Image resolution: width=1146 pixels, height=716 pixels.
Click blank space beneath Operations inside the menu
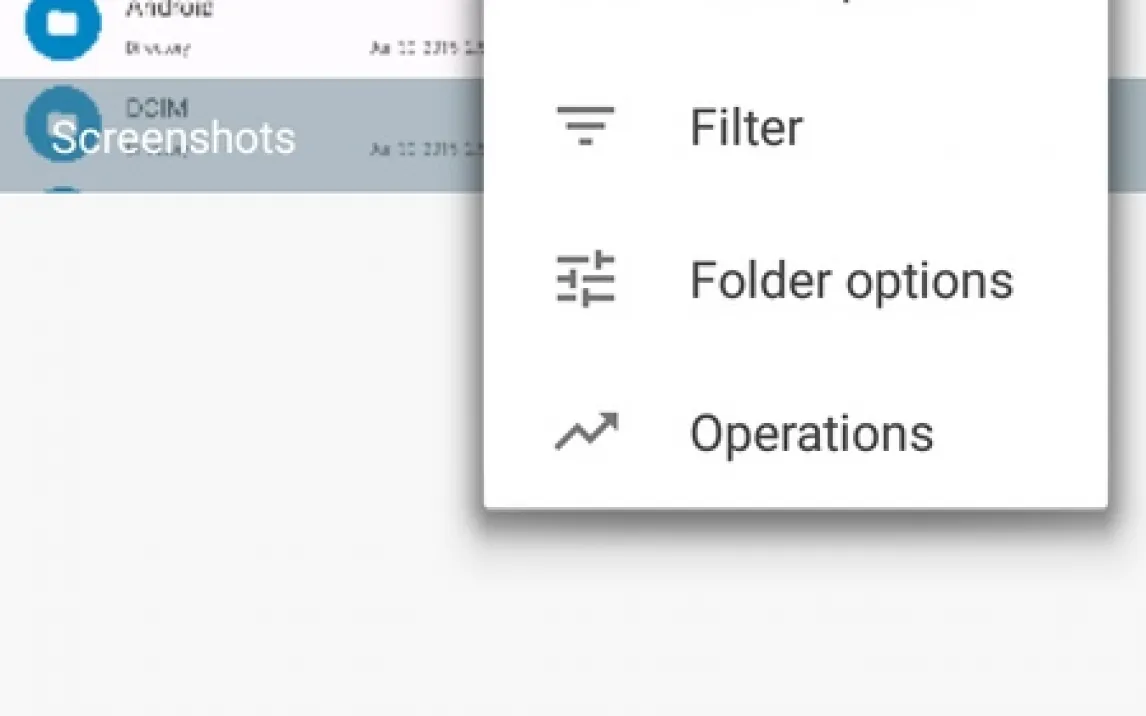[795, 488]
